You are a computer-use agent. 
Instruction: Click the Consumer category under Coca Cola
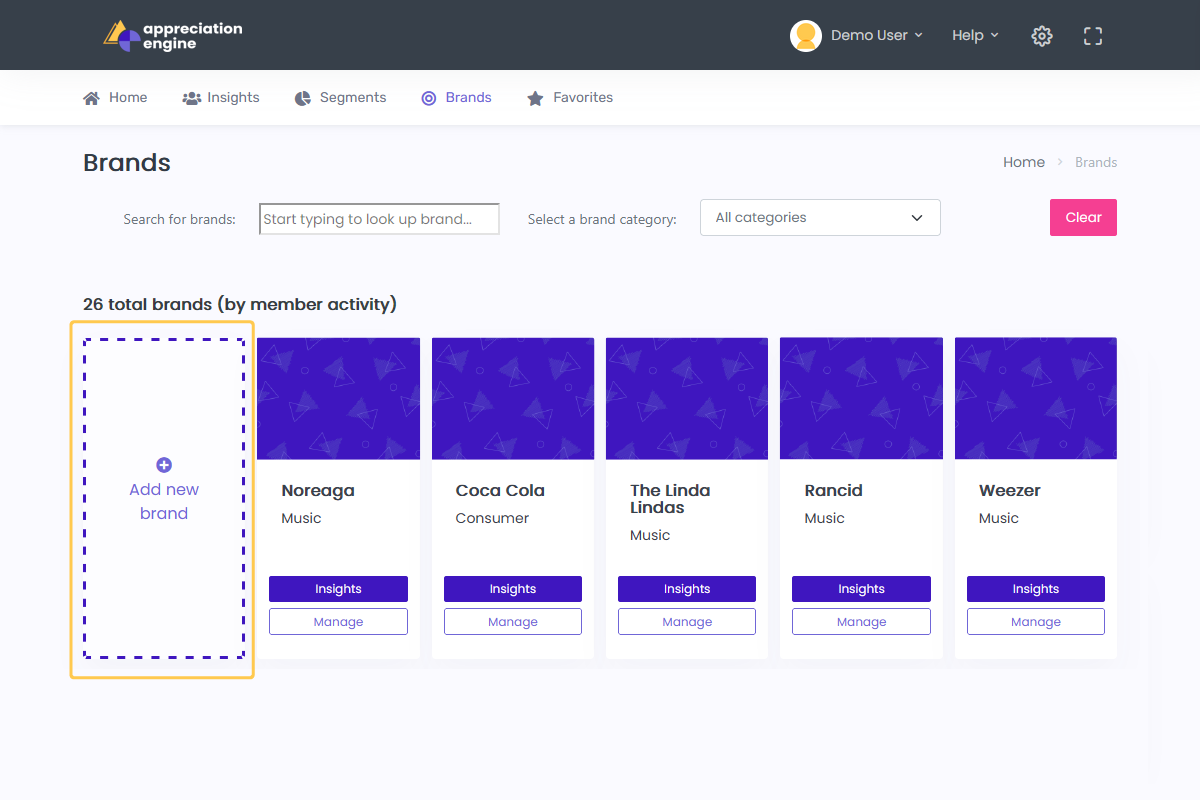point(492,518)
